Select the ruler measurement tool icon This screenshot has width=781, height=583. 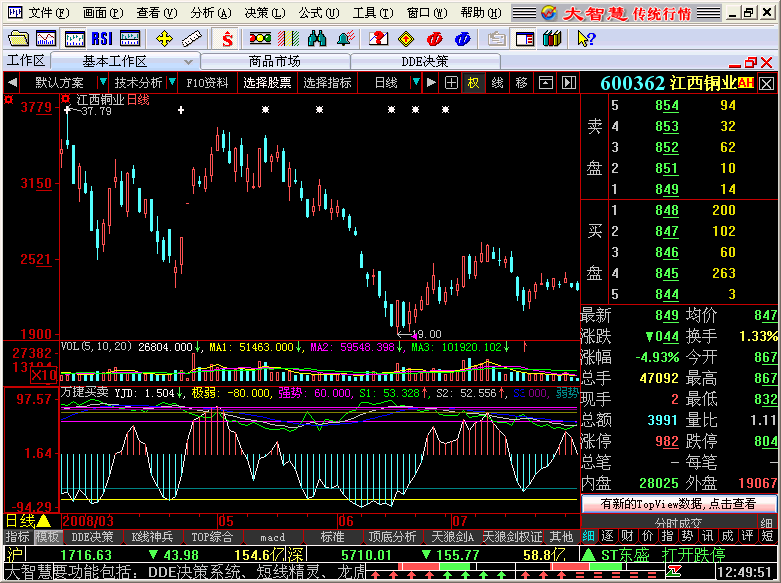pos(192,38)
